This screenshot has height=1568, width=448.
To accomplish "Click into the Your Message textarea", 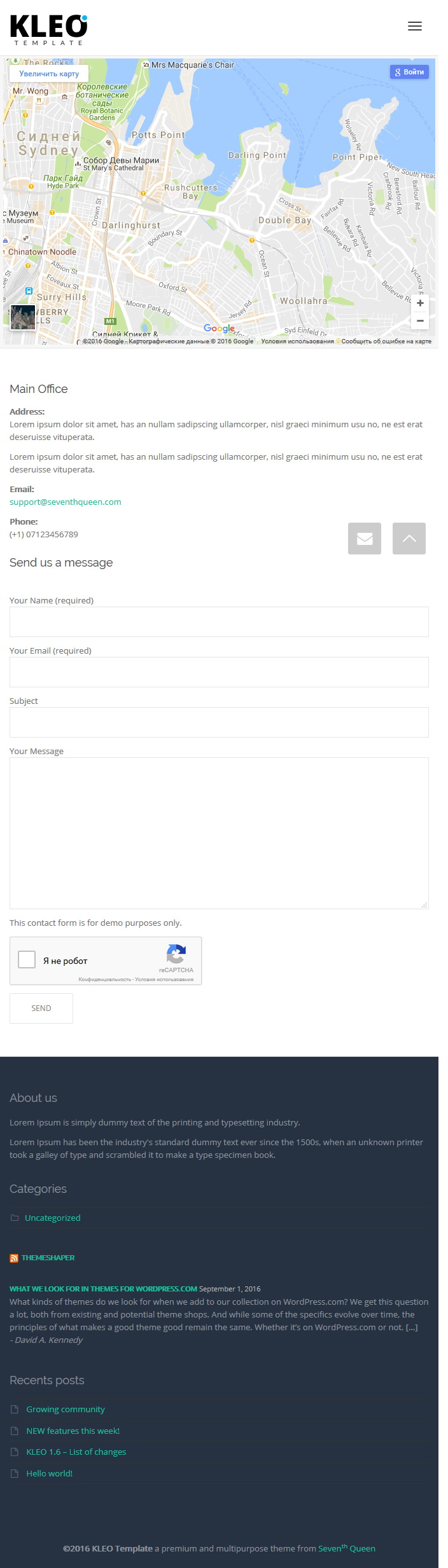I will (219, 833).
